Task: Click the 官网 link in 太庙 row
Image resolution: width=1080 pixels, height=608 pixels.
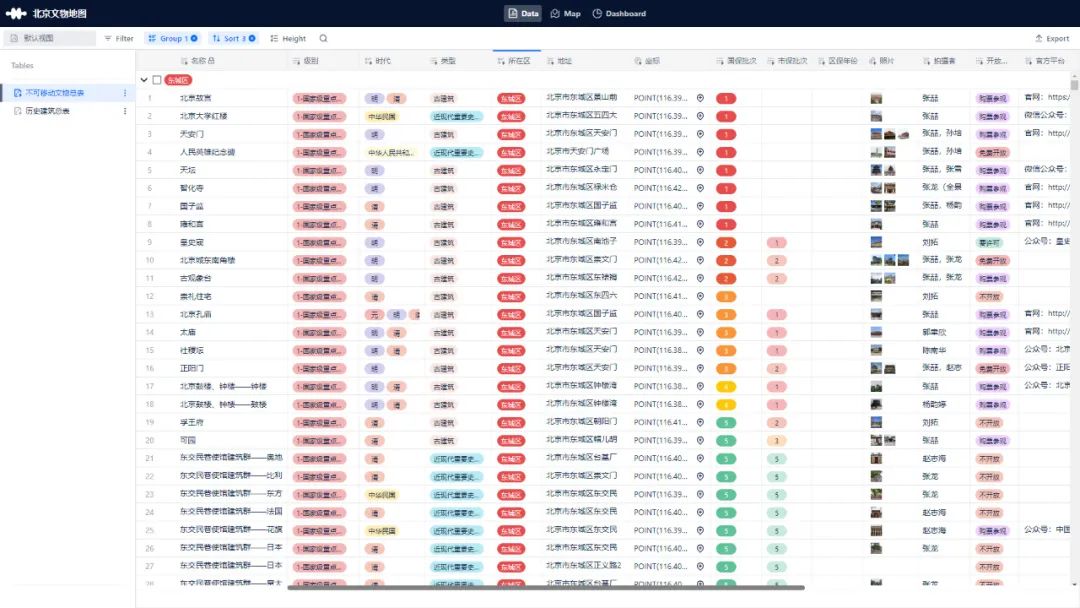Action: (x=1047, y=331)
